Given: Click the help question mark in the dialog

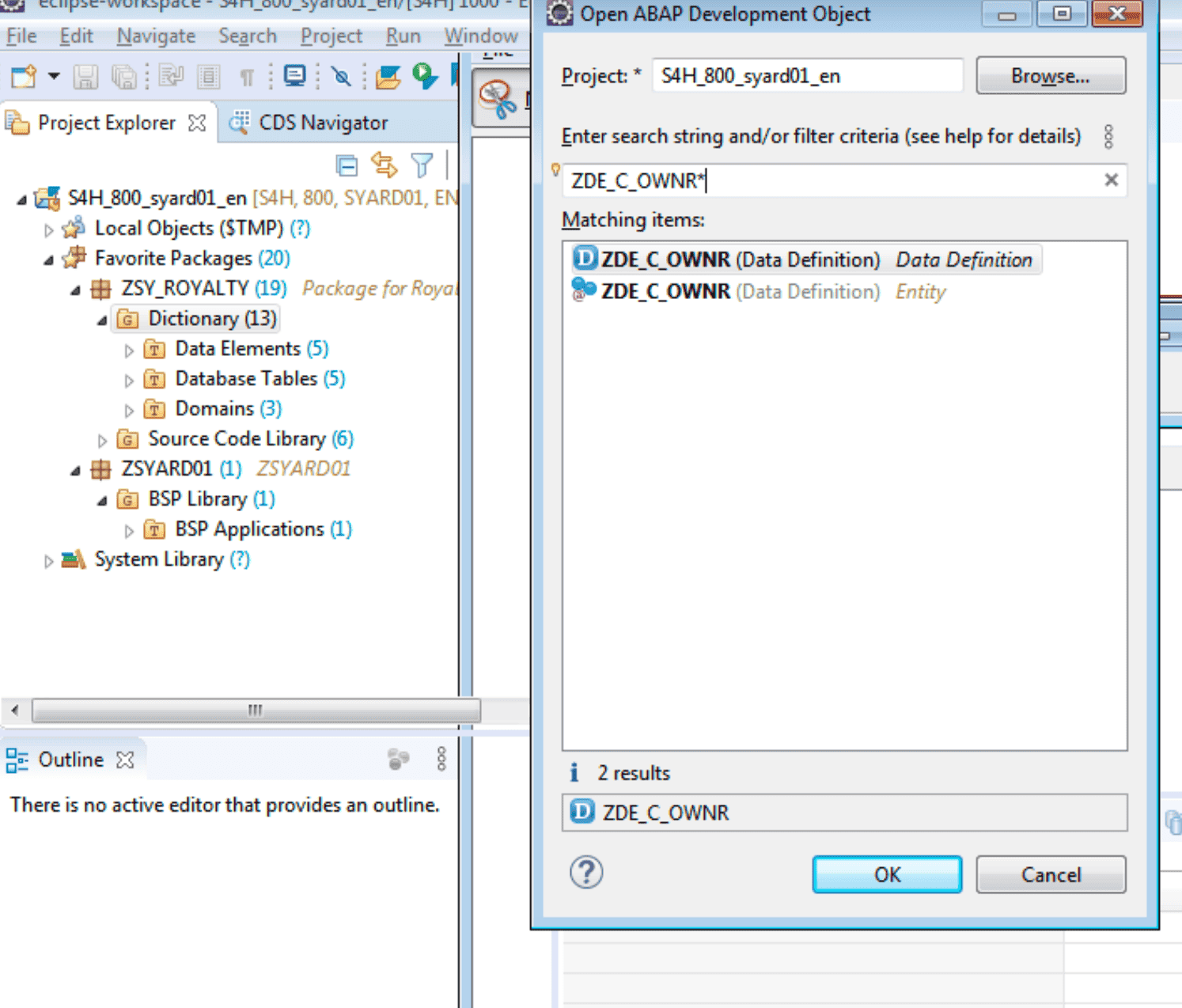Looking at the screenshot, I should pyautogui.click(x=585, y=873).
